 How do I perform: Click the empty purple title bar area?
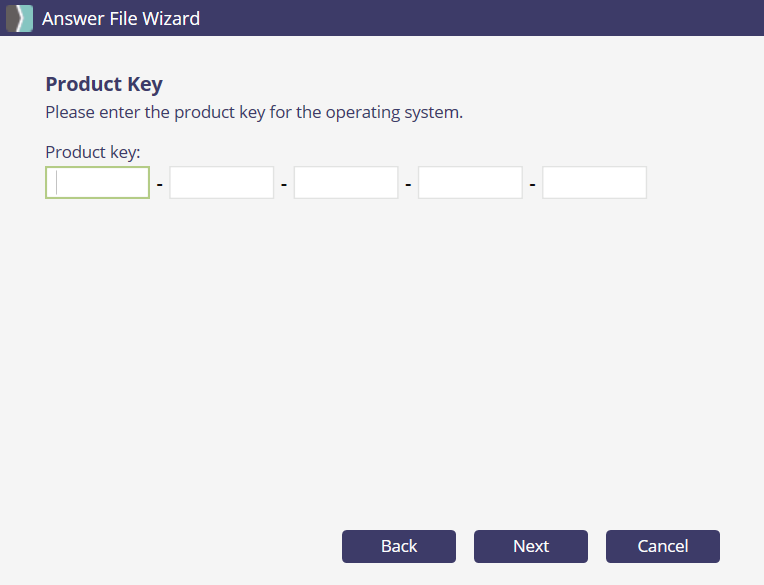480,18
